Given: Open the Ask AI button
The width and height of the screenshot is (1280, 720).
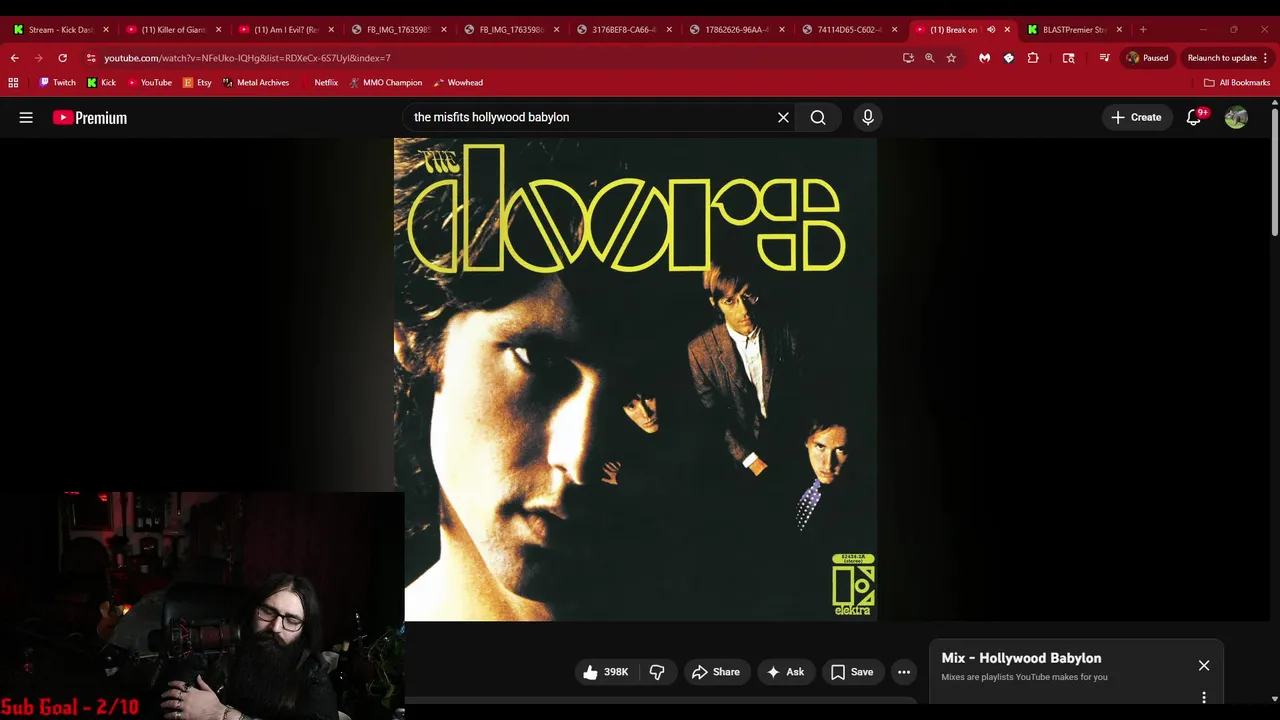Looking at the screenshot, I should 786,672.
